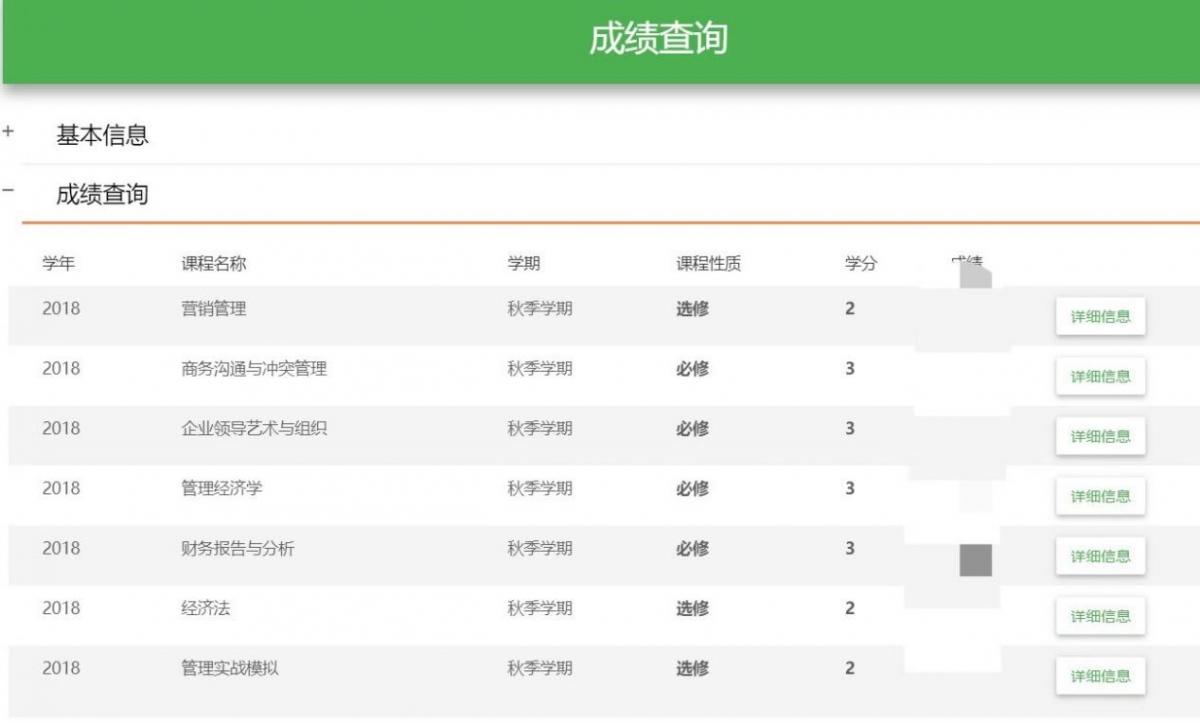Click the 学年 column header
The height and width of the screenshot is (723, 1200).
tap(58, 264)
